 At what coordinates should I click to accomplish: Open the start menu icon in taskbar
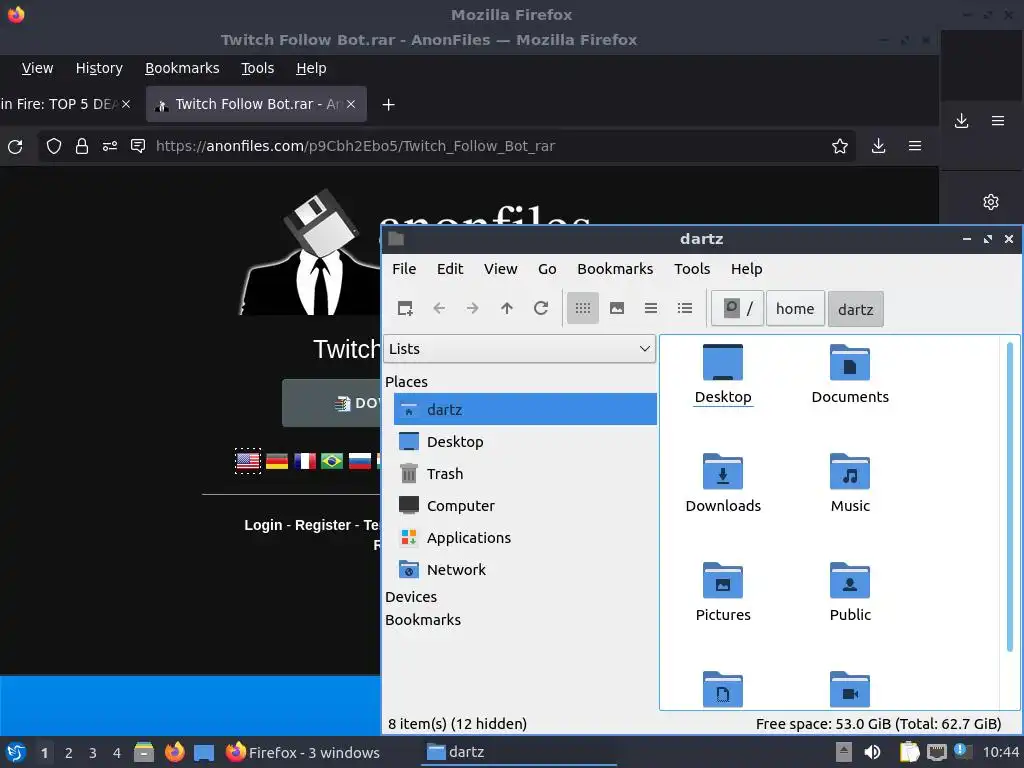click(x=16, y=752)
